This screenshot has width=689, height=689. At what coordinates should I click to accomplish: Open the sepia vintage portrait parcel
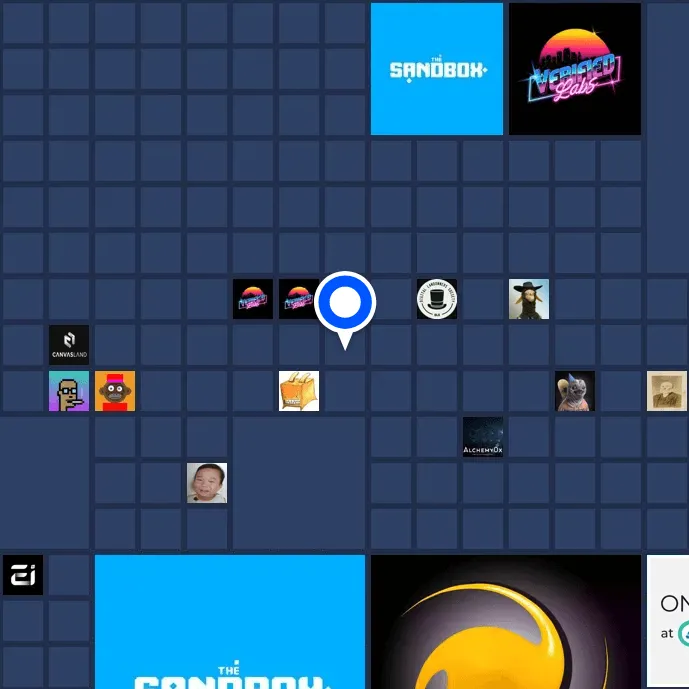(667, 391)
